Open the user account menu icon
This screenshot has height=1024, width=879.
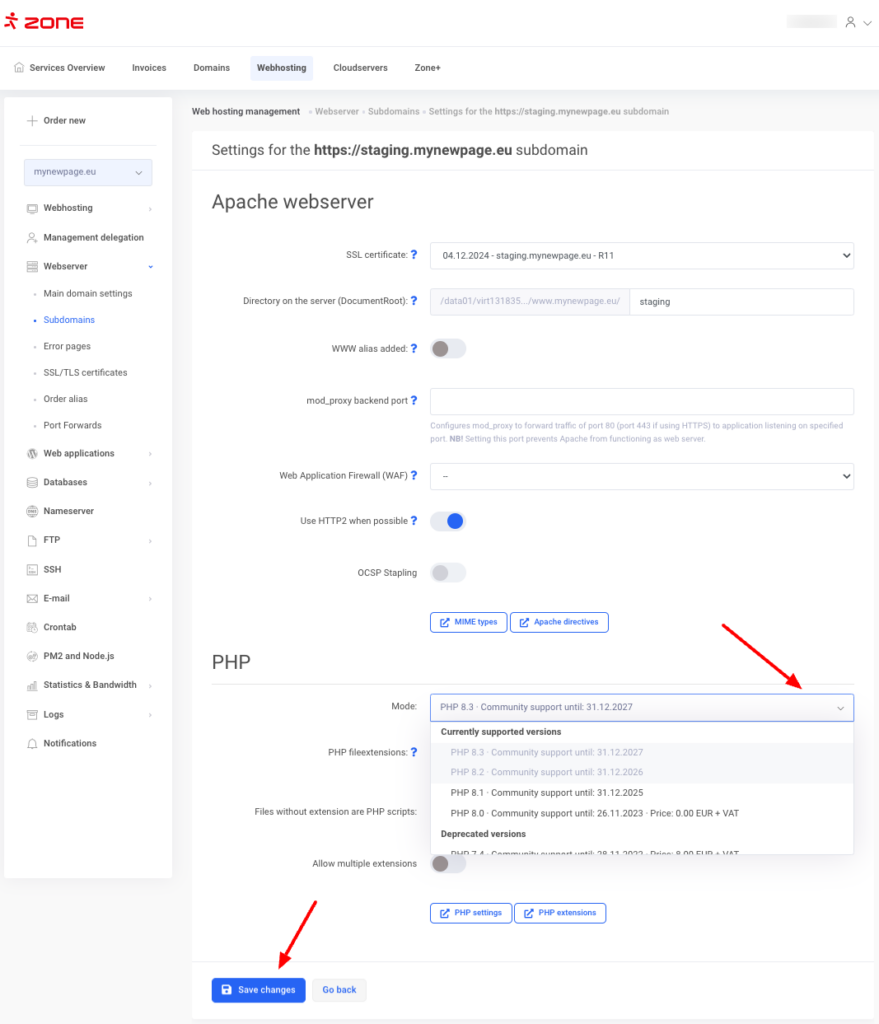[x=851, y=22]
